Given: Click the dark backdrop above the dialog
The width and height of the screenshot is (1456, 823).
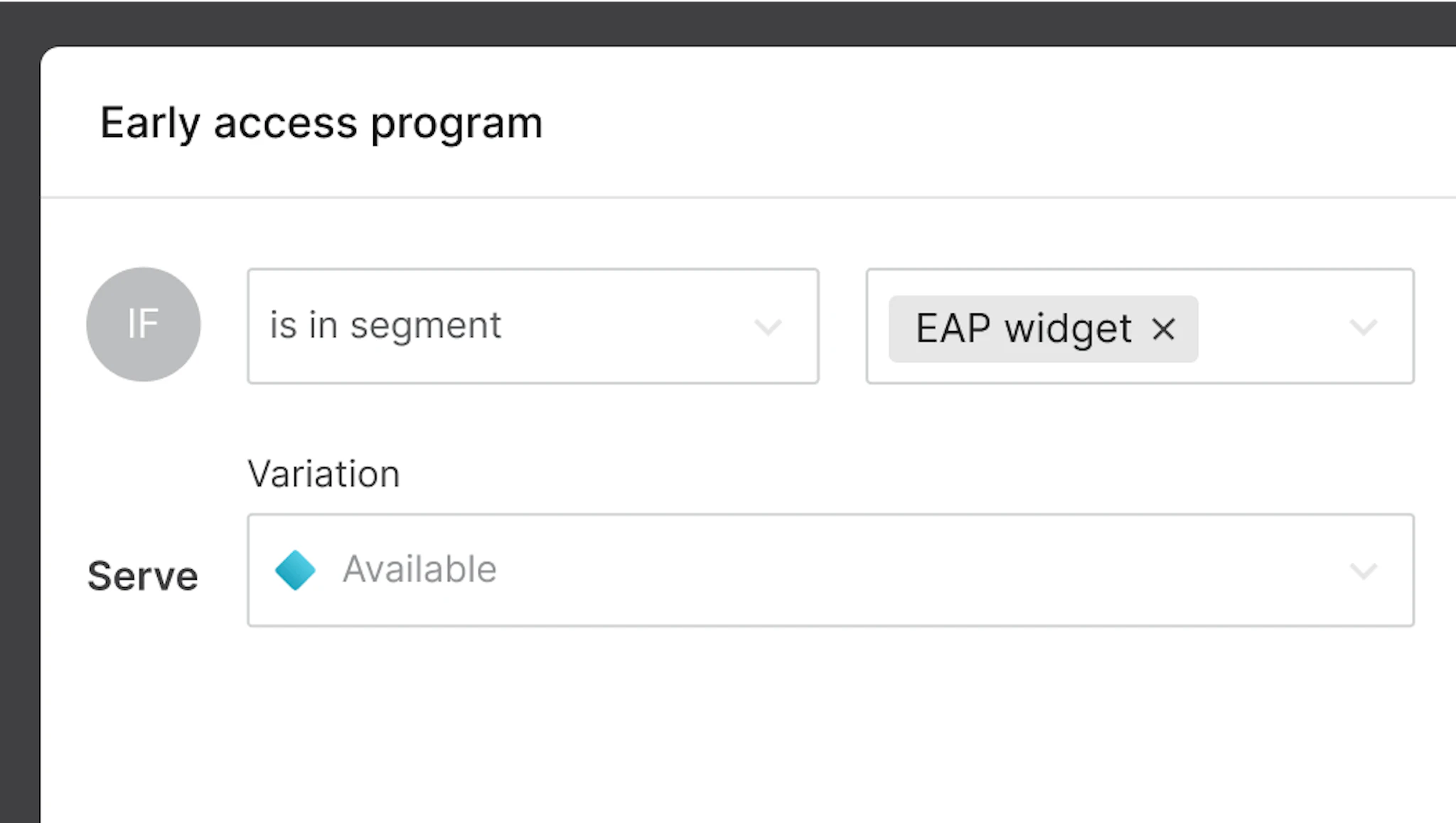Looking at the screenshot, I should (711, 21).
